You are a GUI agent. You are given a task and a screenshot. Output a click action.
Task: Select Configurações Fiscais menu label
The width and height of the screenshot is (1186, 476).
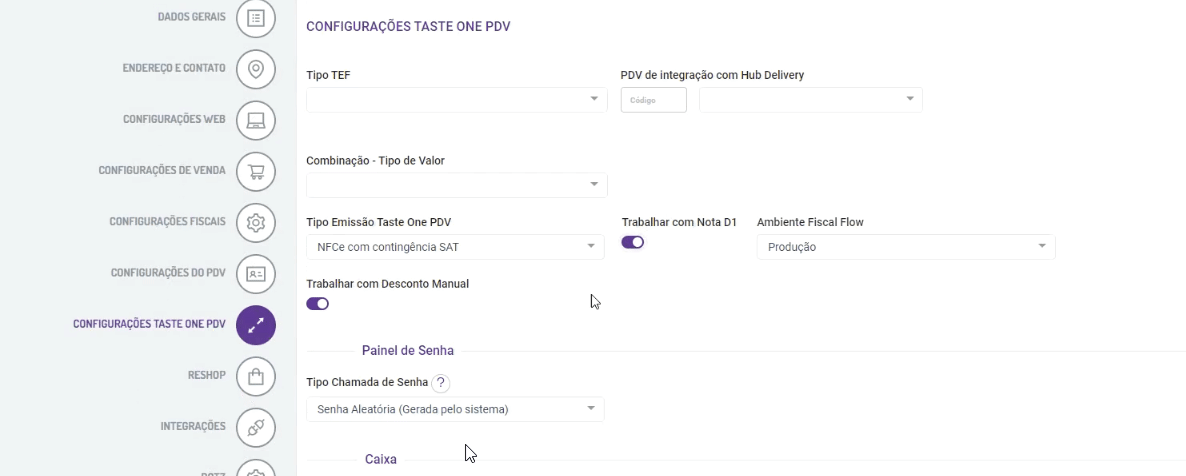[167, 221]
